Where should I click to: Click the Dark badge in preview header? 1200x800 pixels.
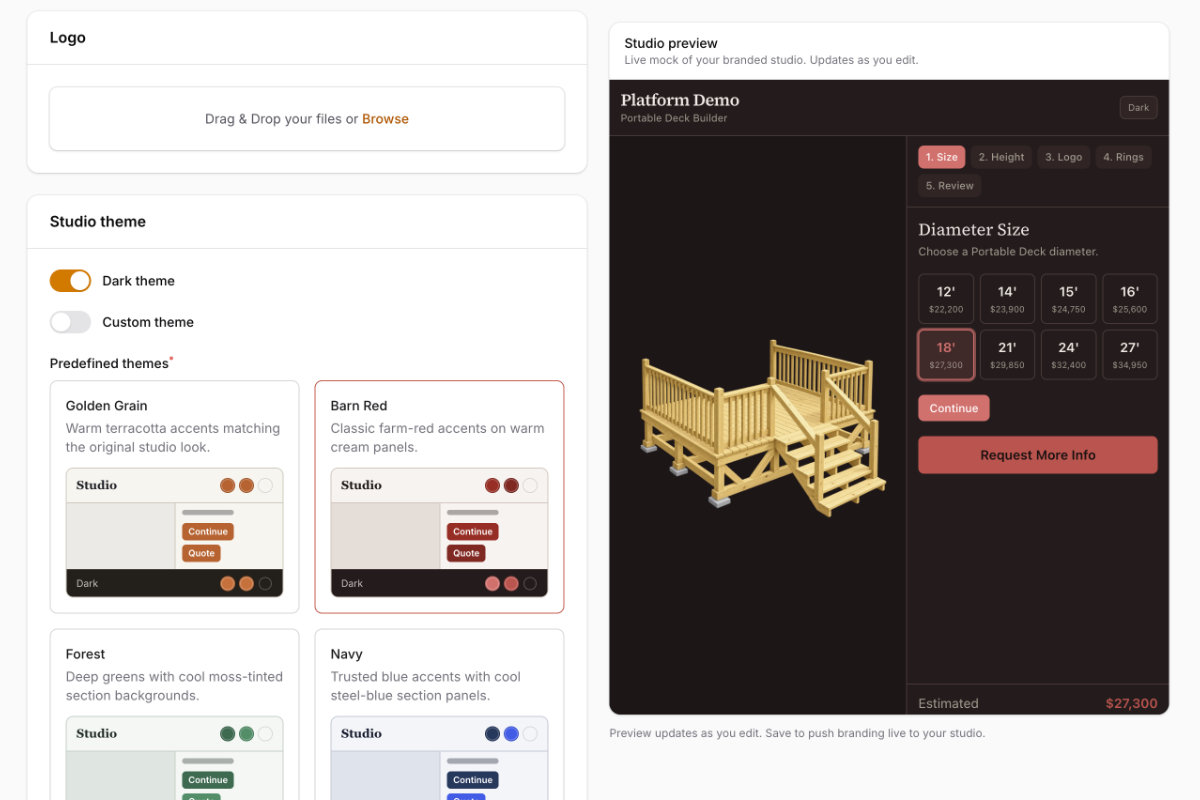point(1139,108)
